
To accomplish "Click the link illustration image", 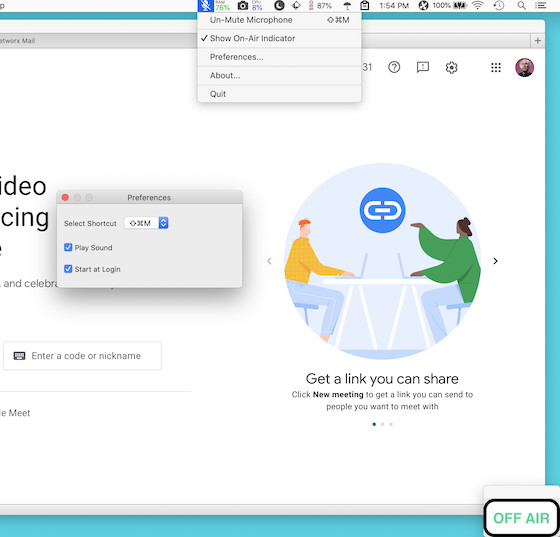I will pyautogui.click(x=382, y=262).
